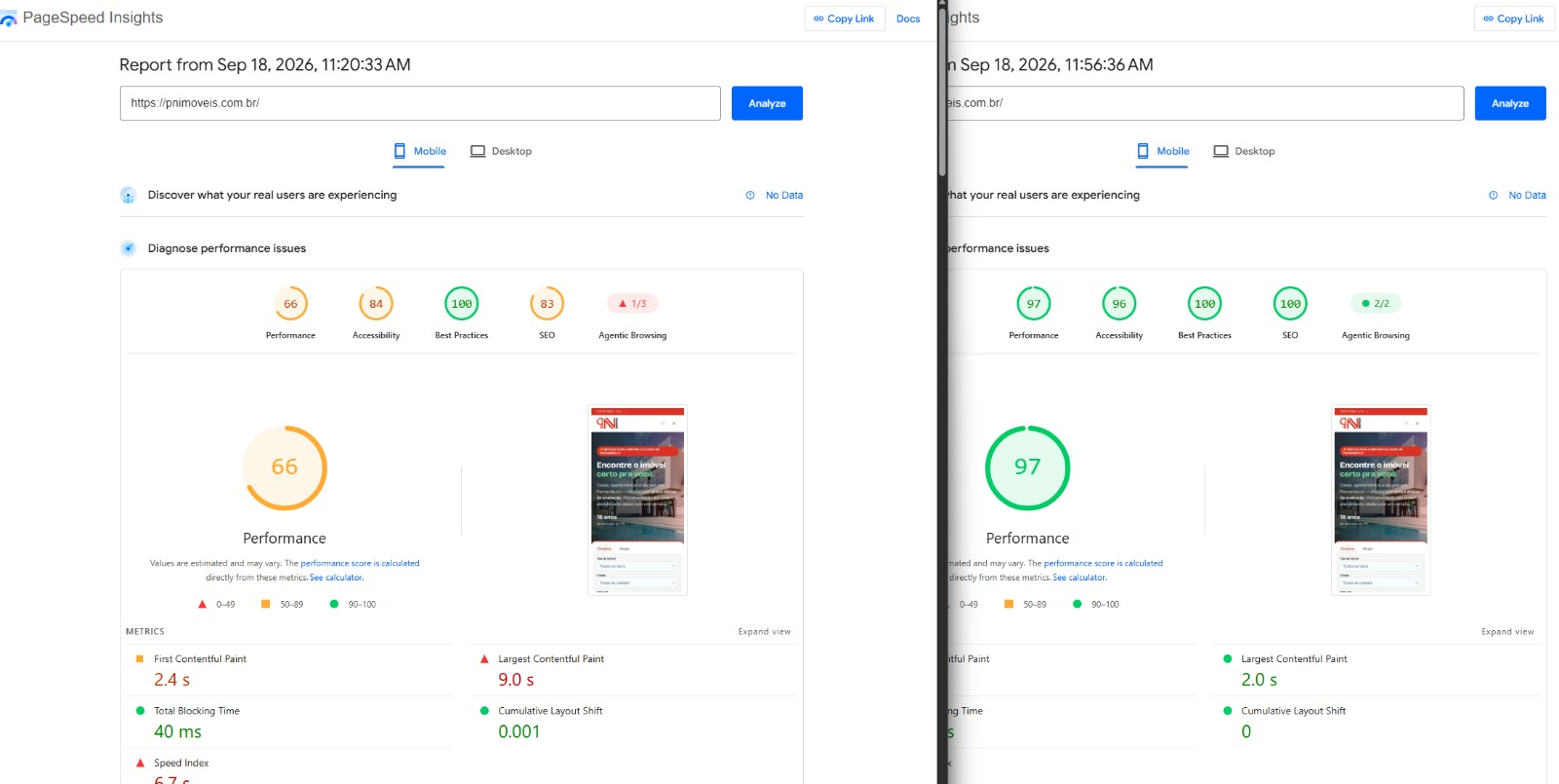Screen dimensions: 1559x784
Task: Switch to the Desktop tab in the 11:56 report
Action: [x=1244, y=152]
